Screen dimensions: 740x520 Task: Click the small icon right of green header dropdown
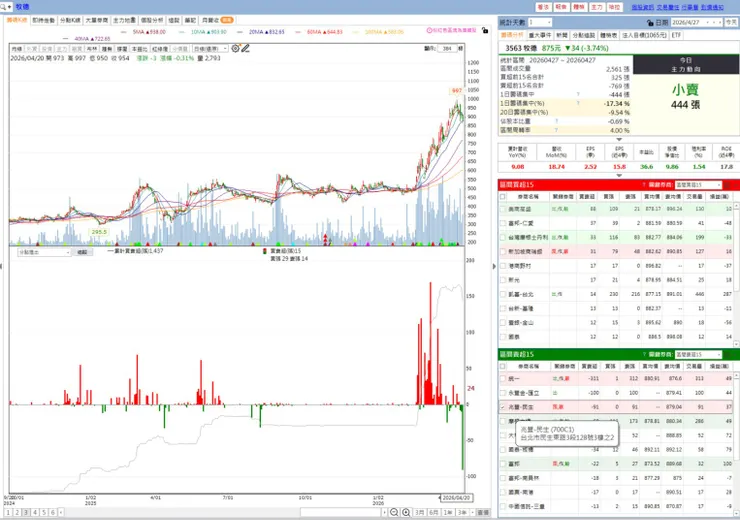728,354
